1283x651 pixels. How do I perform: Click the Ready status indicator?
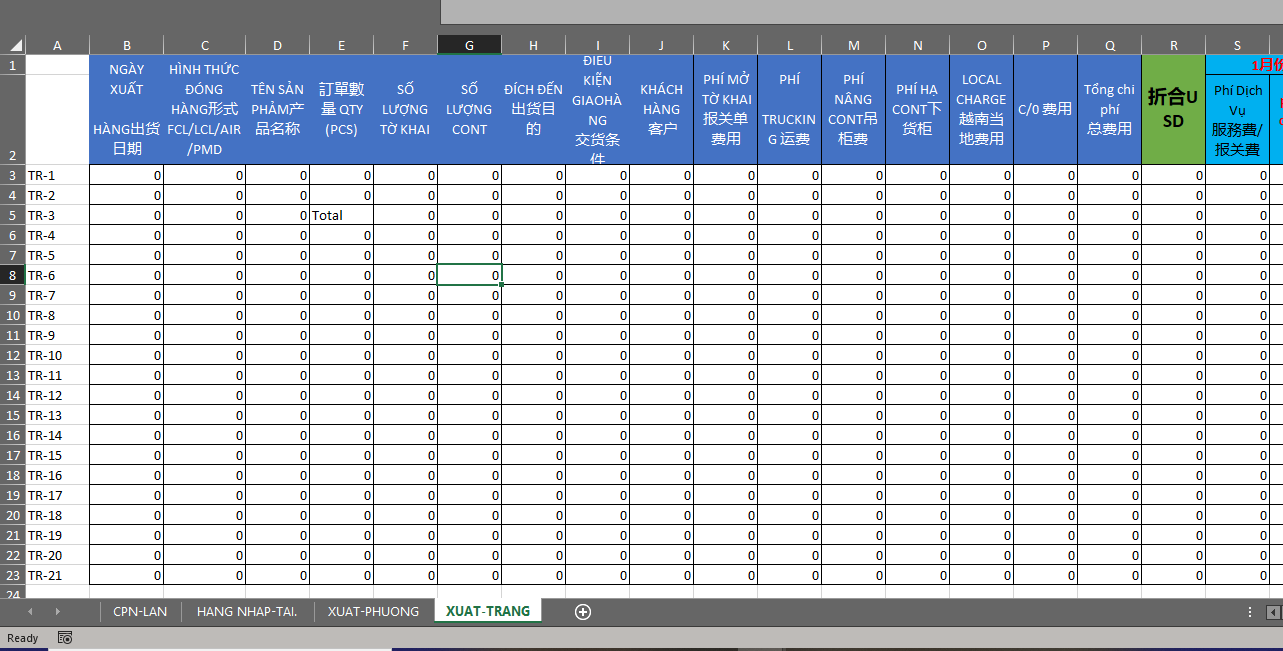(22, 638)
